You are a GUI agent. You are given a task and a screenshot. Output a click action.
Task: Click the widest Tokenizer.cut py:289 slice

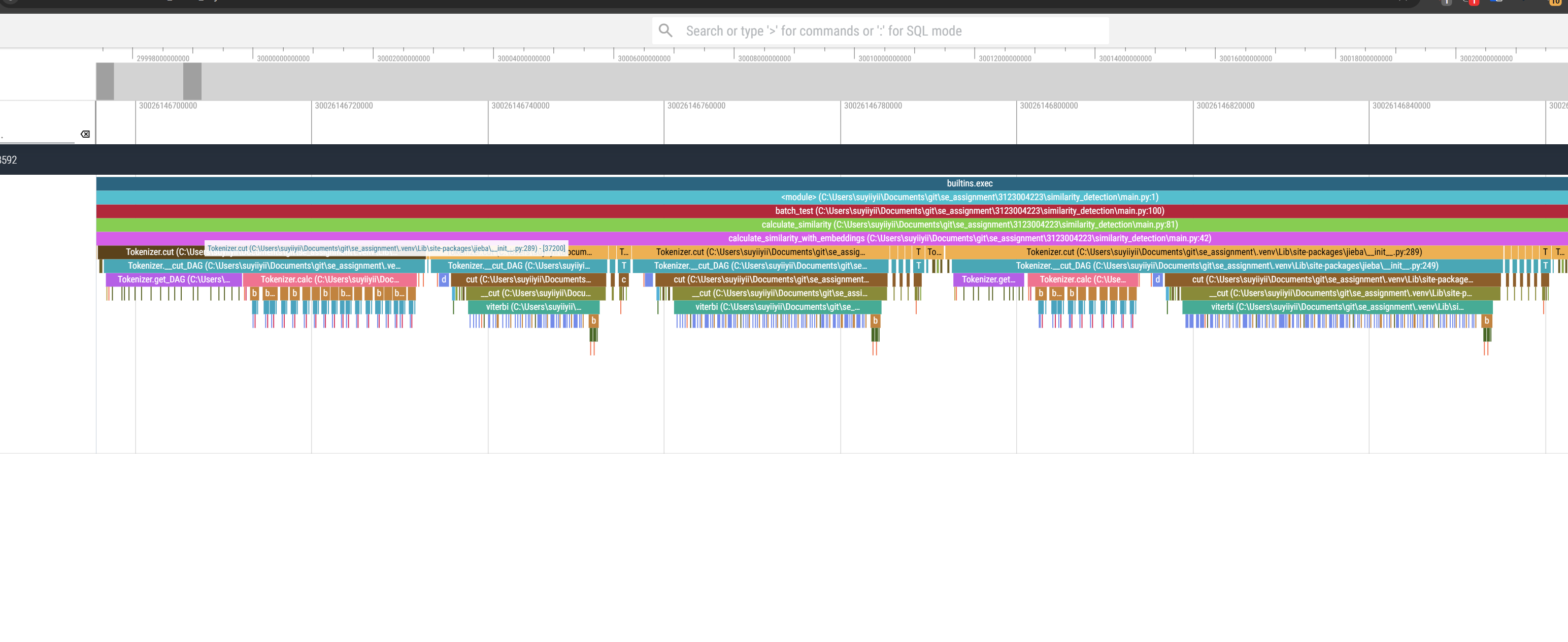[x=1223, y=252]
